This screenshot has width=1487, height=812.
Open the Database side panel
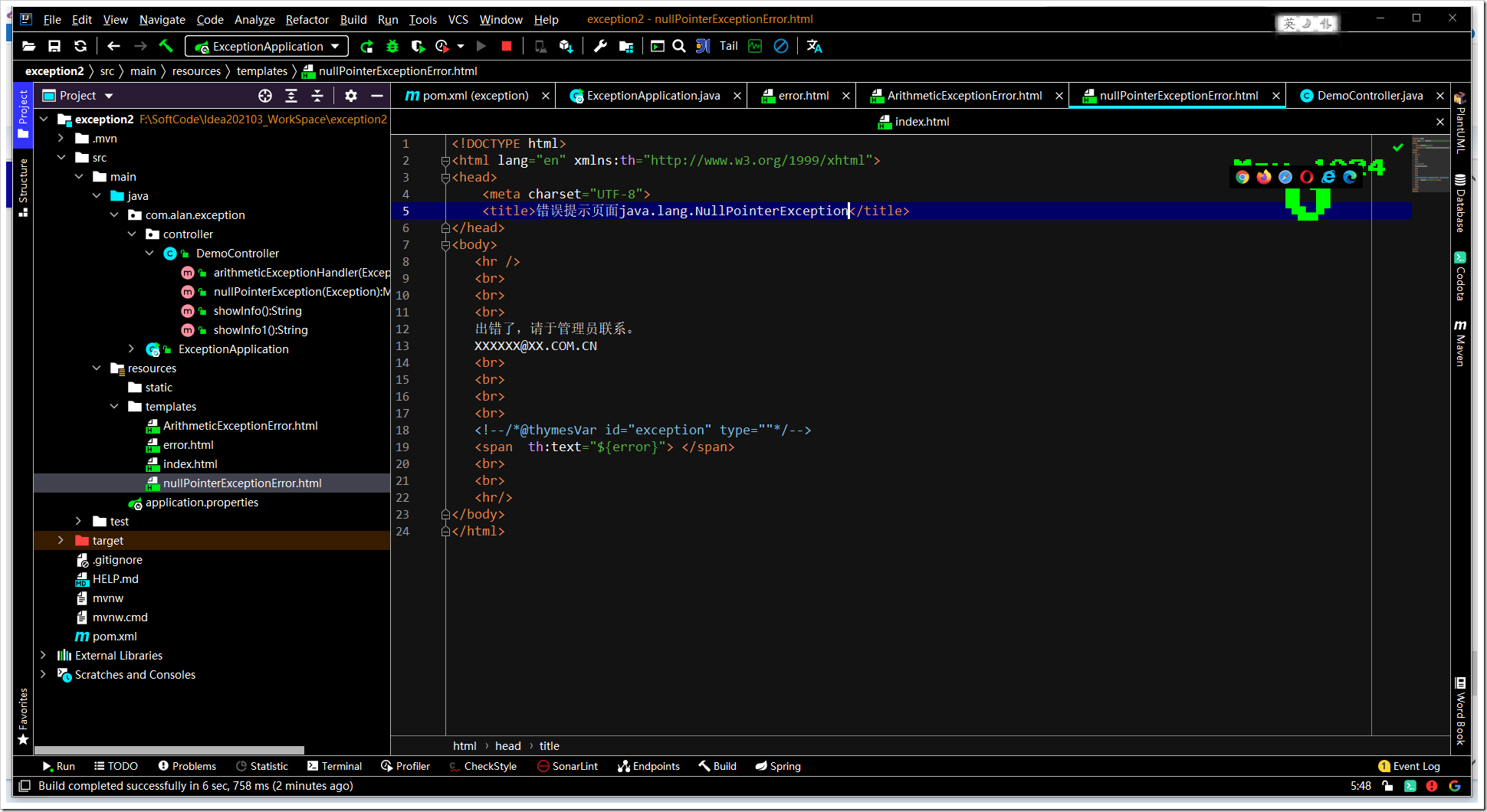tap(1460, 203)
